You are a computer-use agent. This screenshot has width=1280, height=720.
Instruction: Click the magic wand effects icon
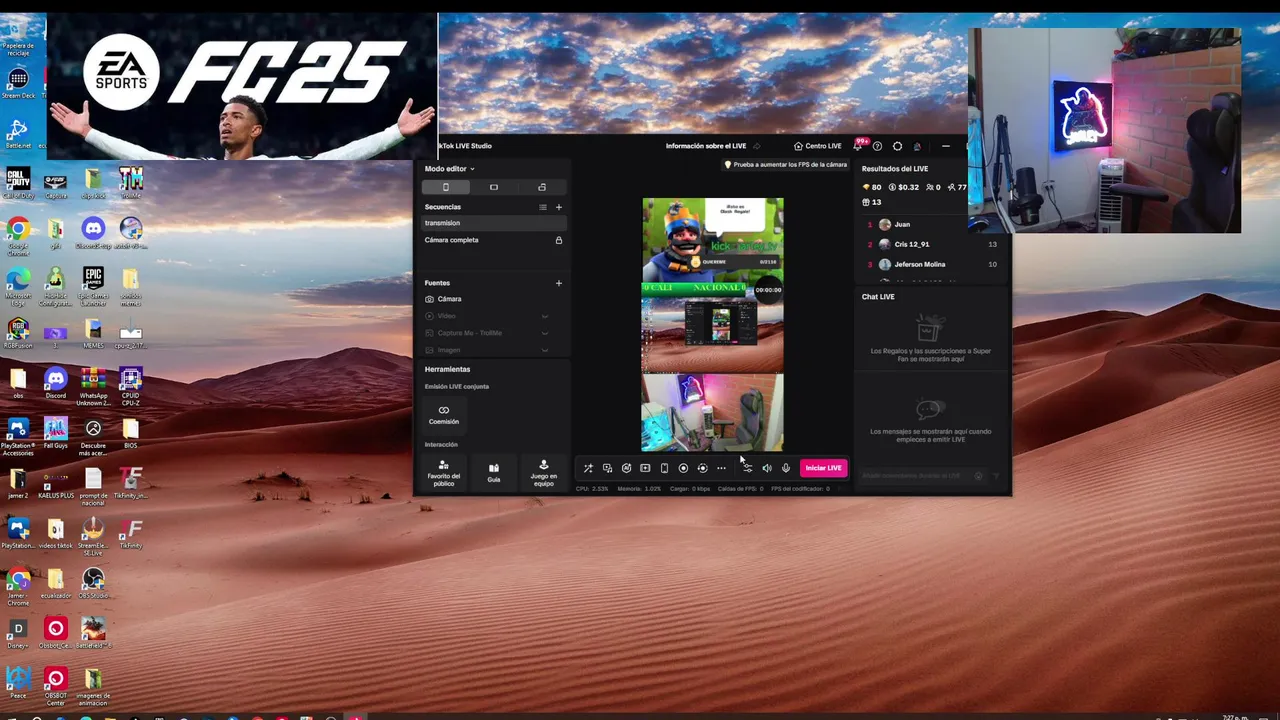(588, 468)
